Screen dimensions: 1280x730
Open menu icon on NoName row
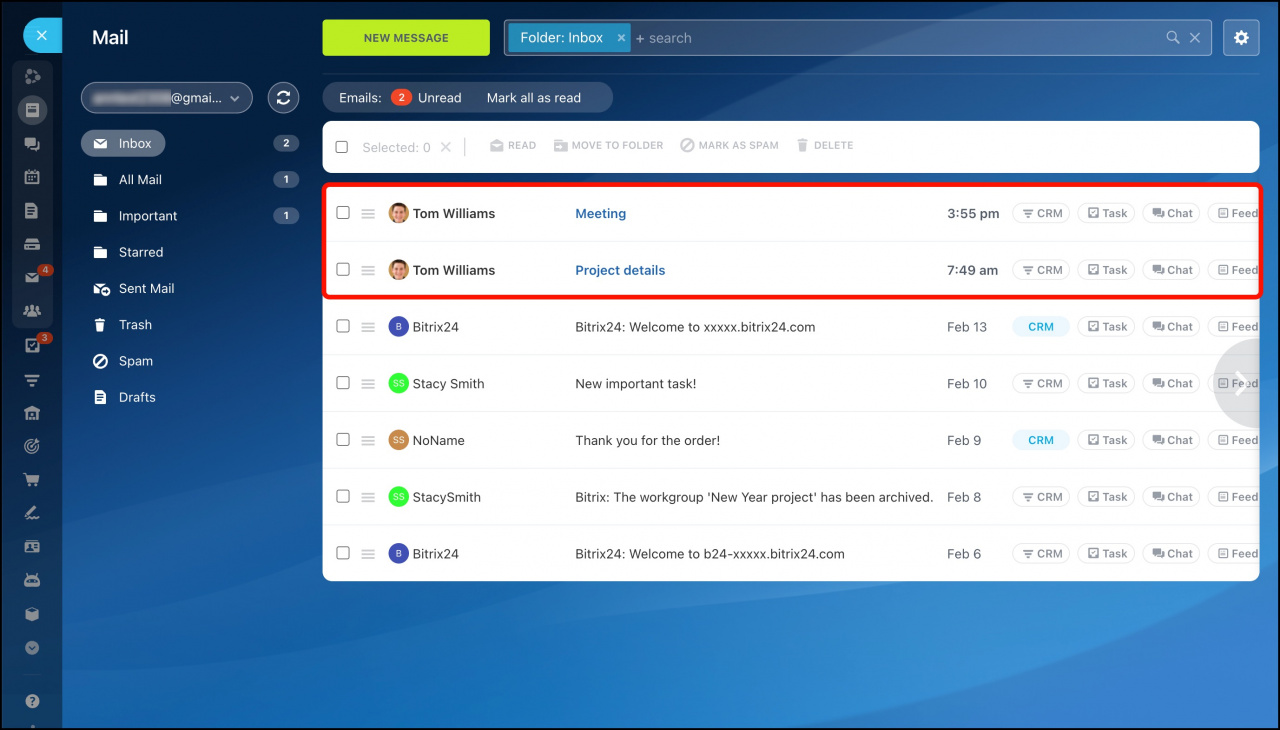368,440
